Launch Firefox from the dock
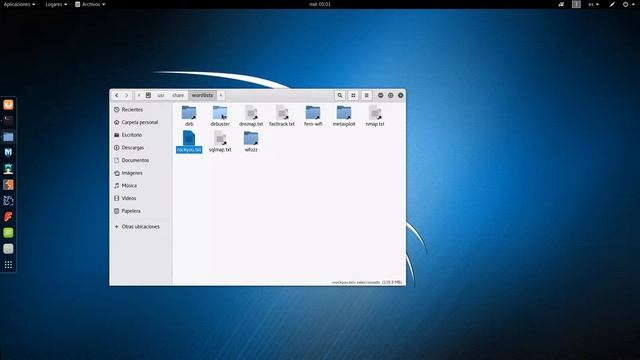Screen dimensions: 640x360 [8, 105]
